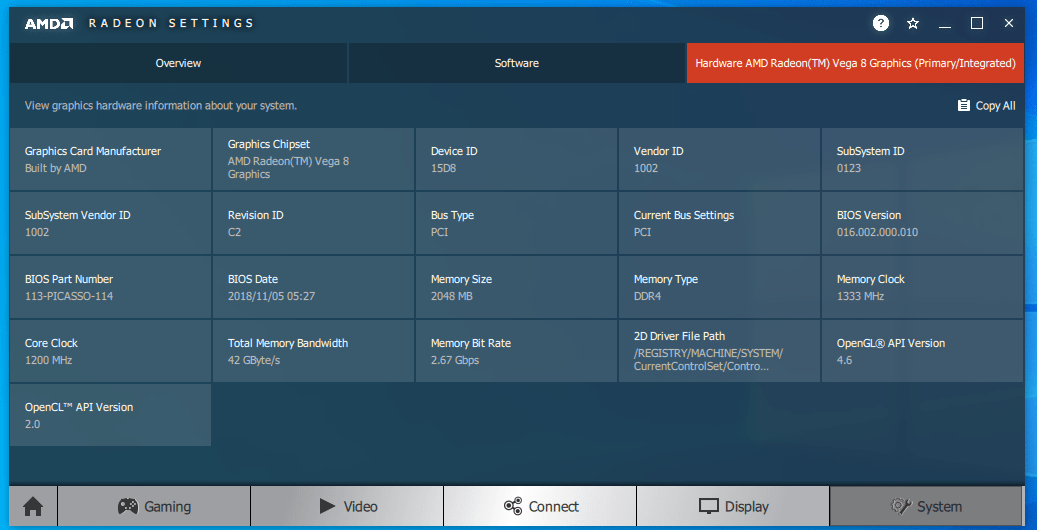Open the System section
The width and height of the screenshot is (1037, 530).
click(927, 507)
